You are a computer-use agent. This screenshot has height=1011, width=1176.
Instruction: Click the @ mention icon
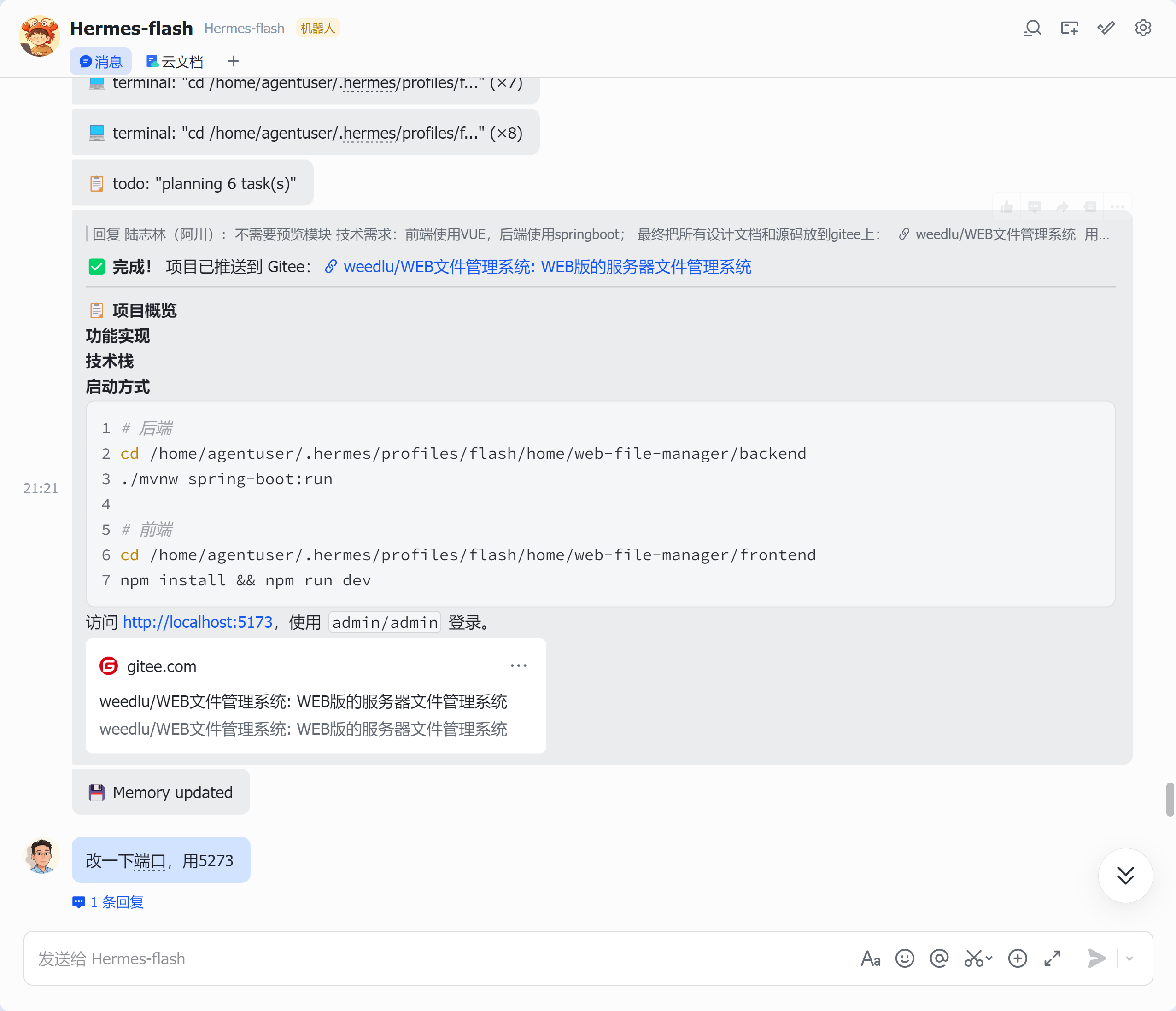point(939,958)
